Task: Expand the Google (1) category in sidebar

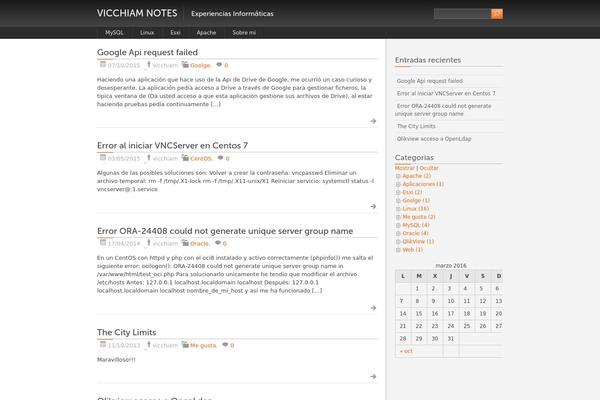Action: 398,201
